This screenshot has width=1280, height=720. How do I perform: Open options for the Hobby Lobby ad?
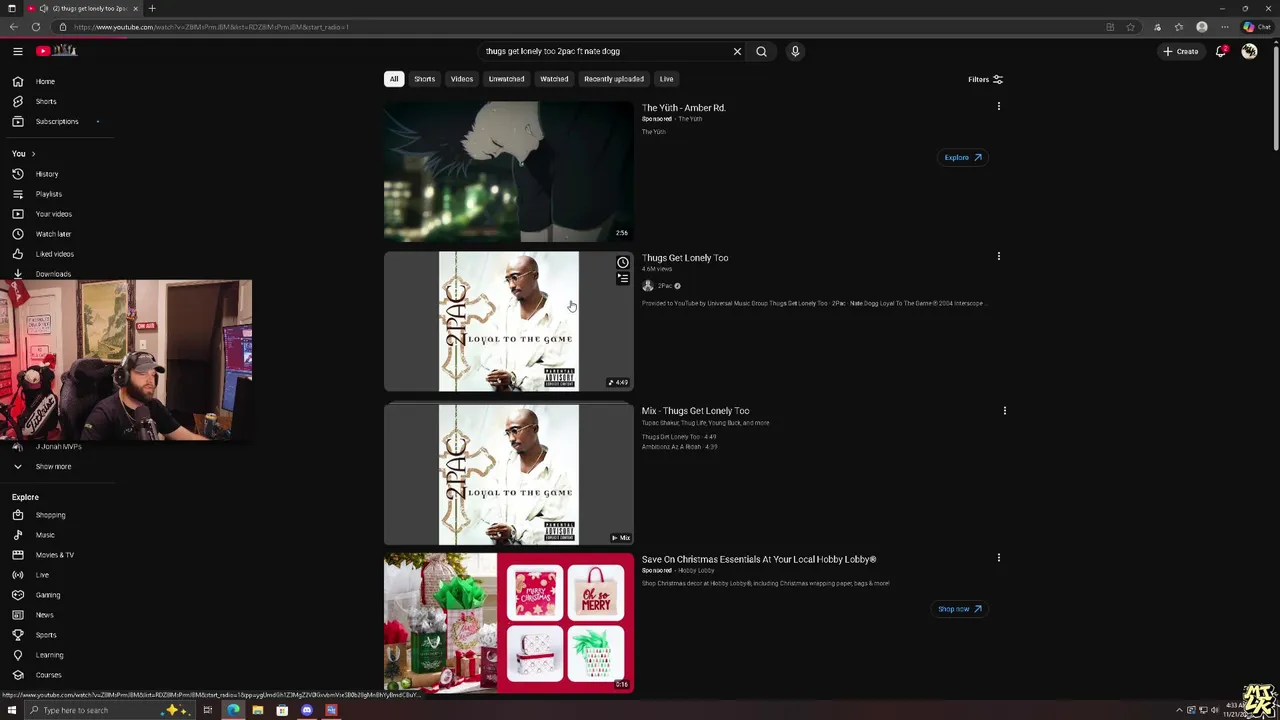(x=998, y=558)
